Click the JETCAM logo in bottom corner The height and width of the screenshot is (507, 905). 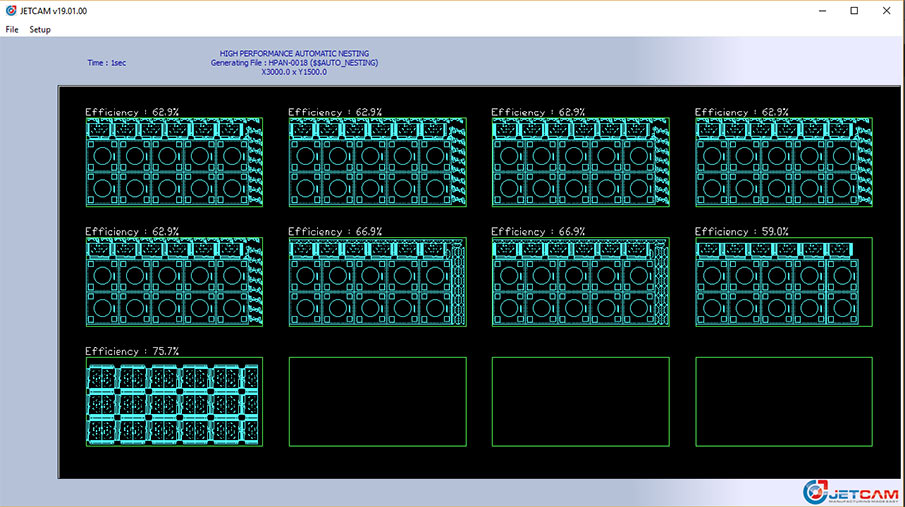coord(851,493)
